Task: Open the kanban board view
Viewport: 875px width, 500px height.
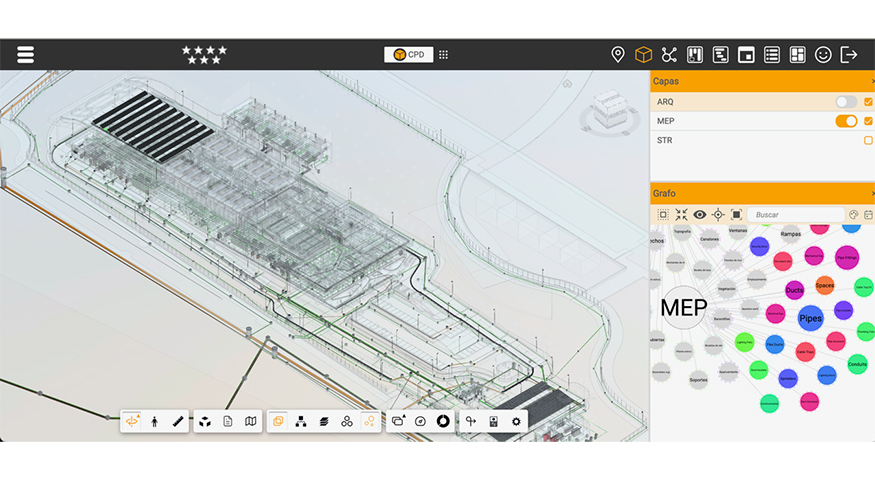Action: [x=695, y=54]
